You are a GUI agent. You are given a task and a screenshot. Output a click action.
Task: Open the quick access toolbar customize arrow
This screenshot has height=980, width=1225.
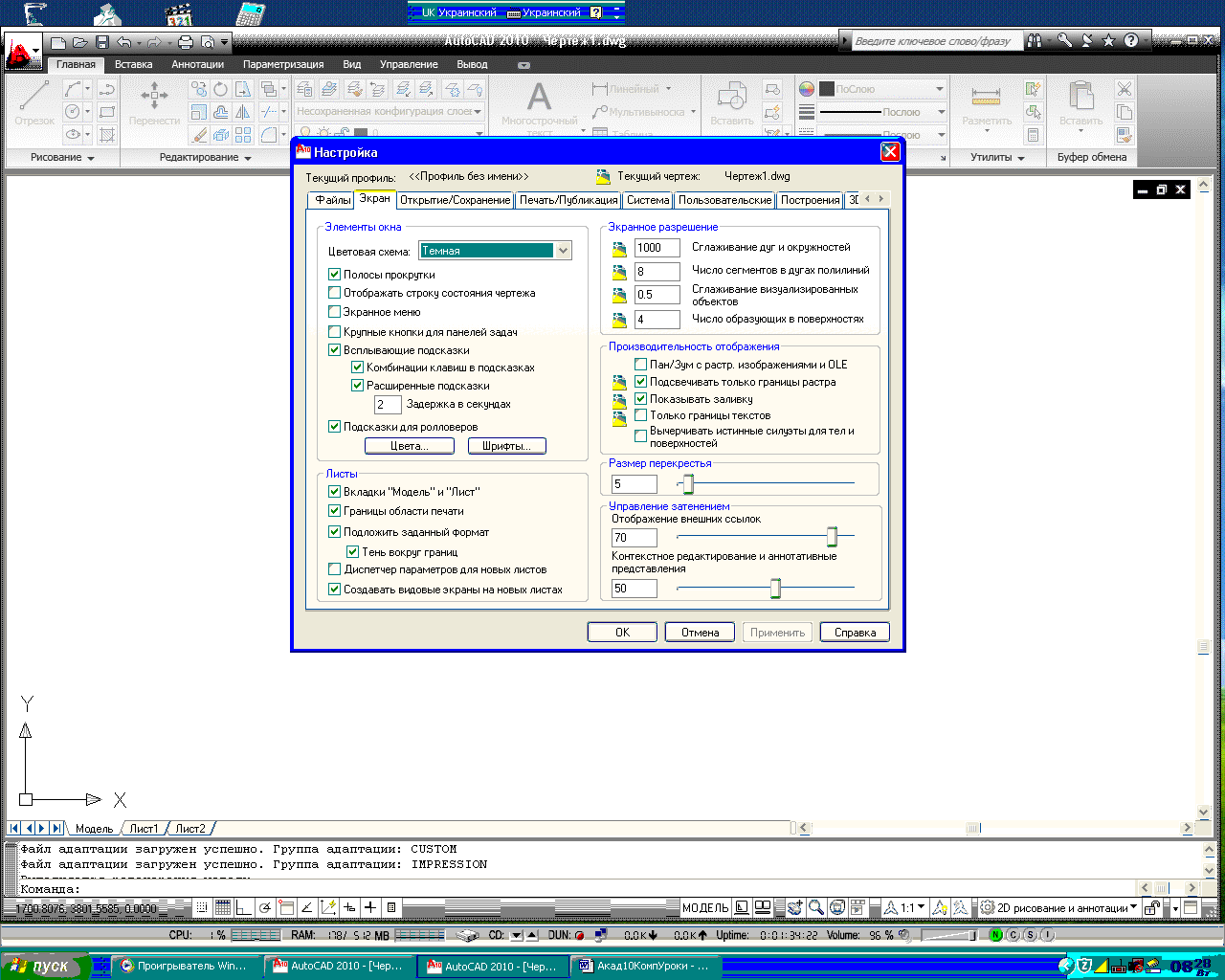coord(225,42)
